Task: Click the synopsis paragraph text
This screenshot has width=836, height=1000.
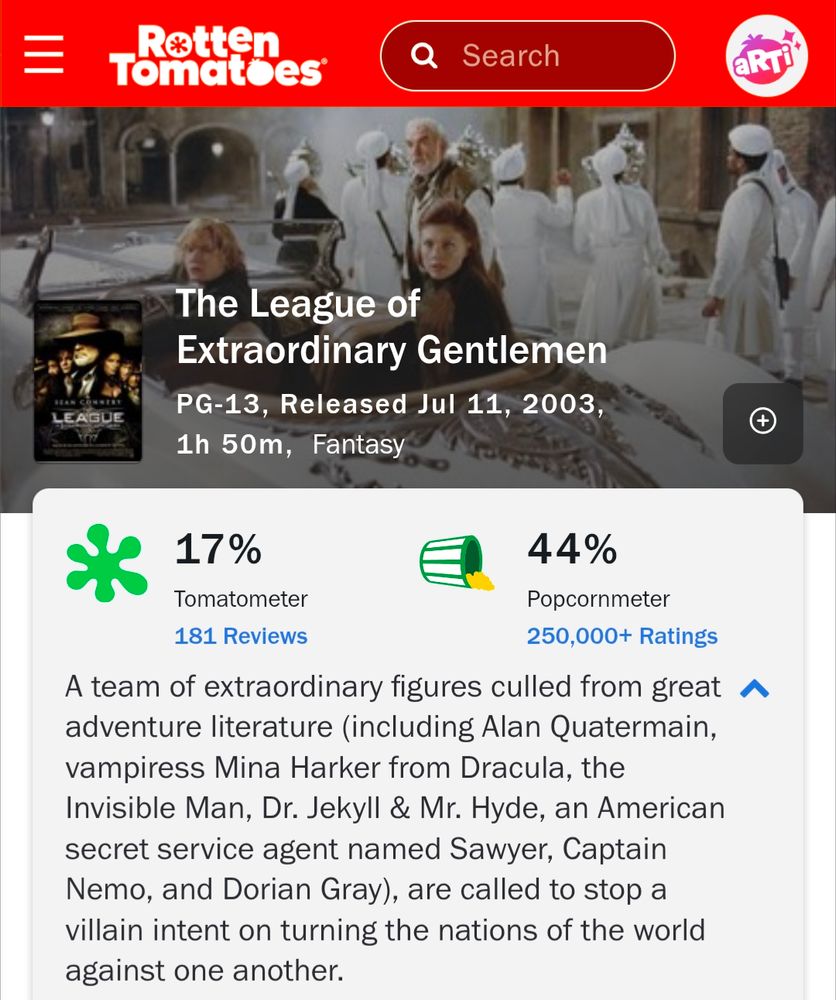Action: [x=394, y=829]
